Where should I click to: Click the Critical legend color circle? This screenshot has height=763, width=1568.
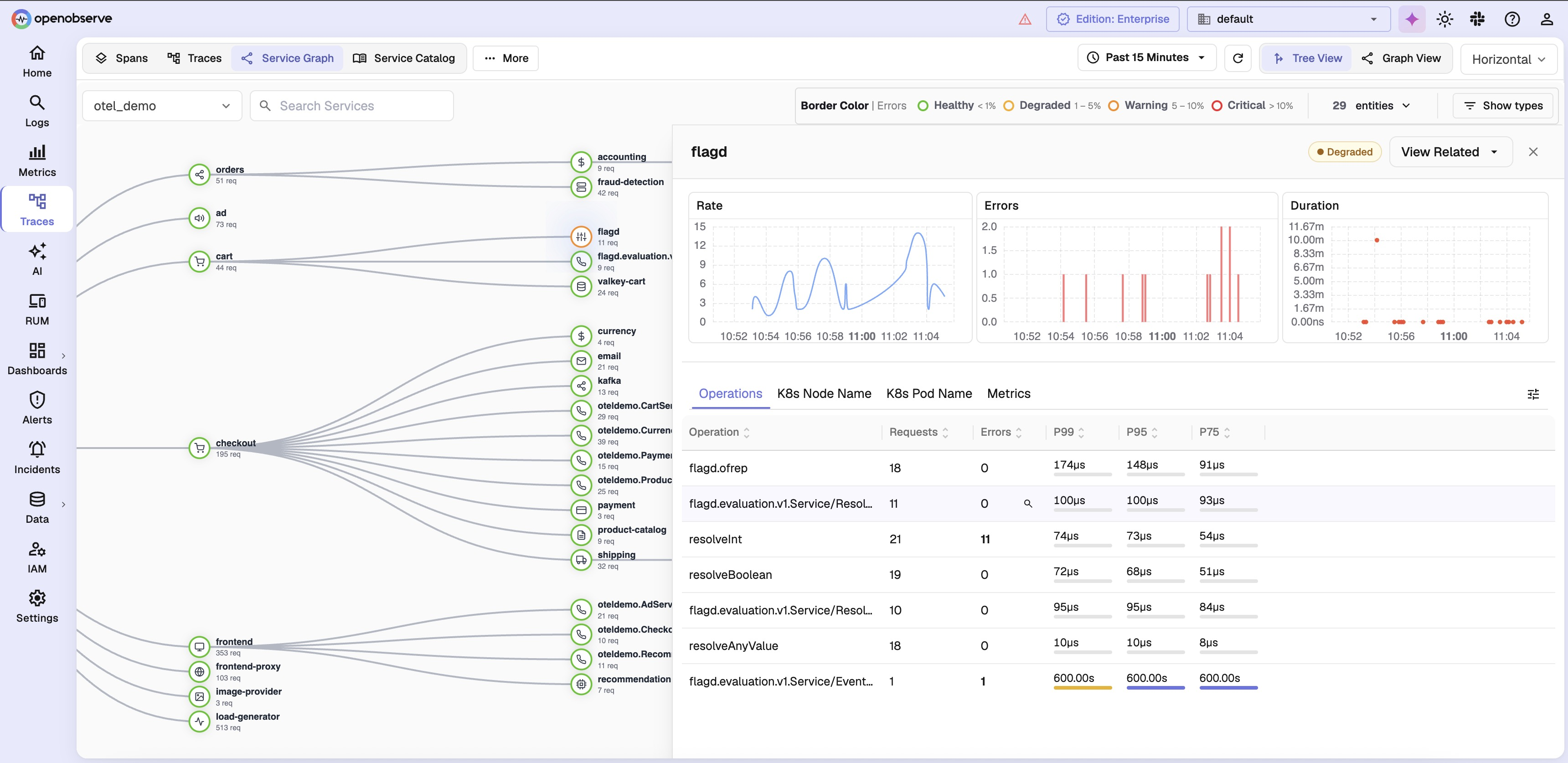click(1217, 106)
